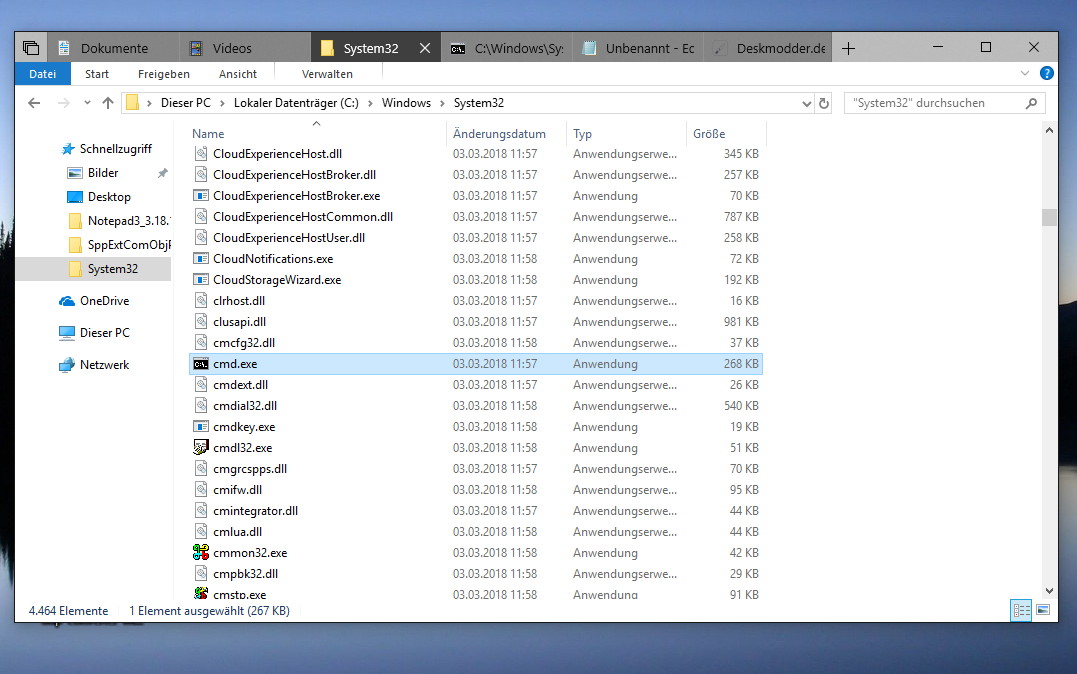Sort by Name column header
Image resolution: width=1077 pixels, height=674 pixels.
[208, 134]
